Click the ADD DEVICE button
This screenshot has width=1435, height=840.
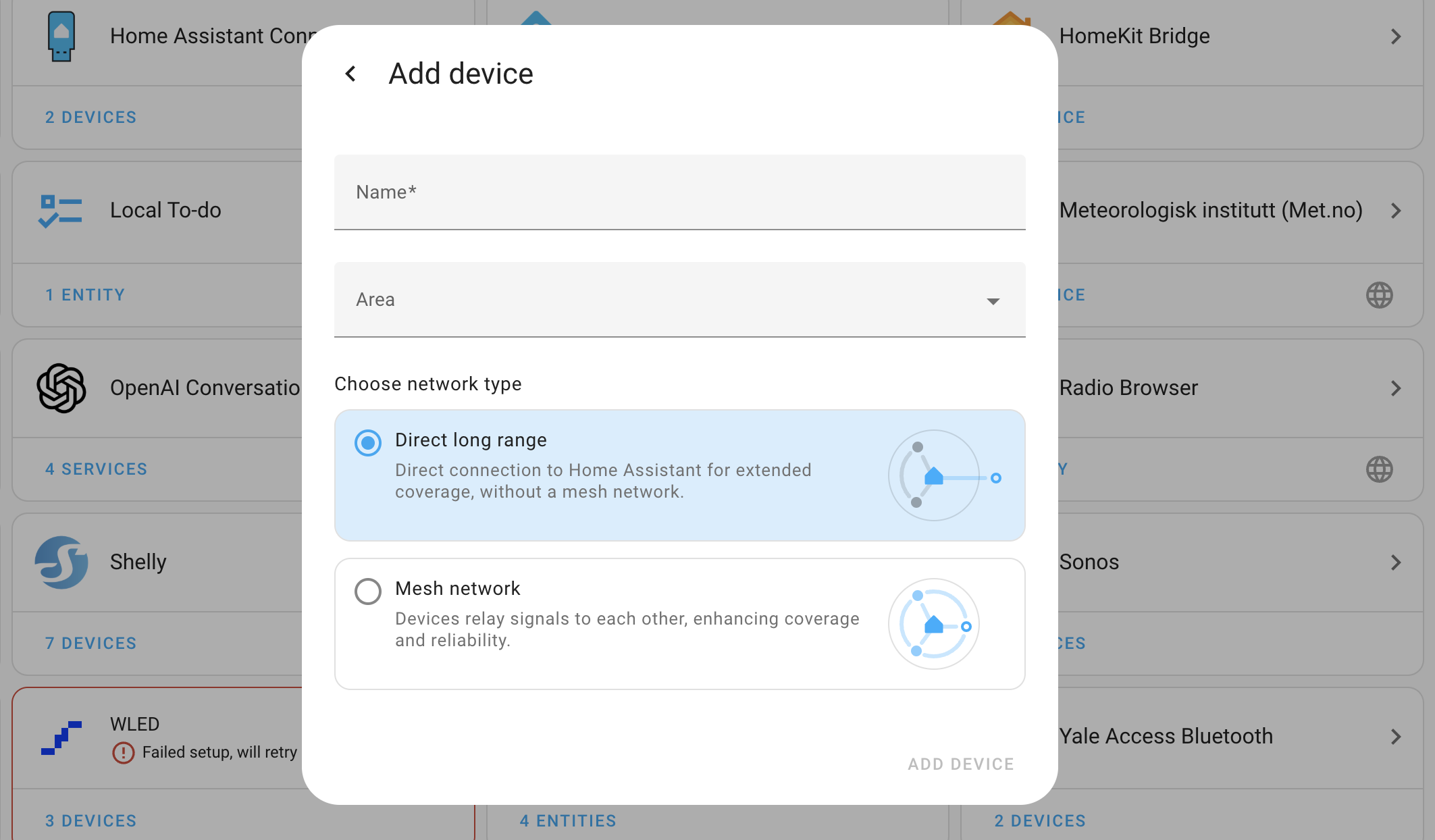[960, 764]
